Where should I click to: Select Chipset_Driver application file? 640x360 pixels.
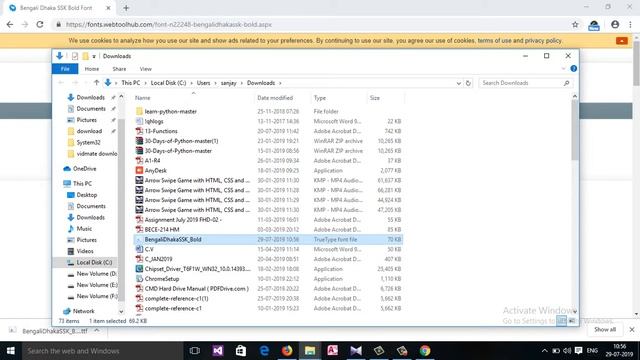coord(198,269)
